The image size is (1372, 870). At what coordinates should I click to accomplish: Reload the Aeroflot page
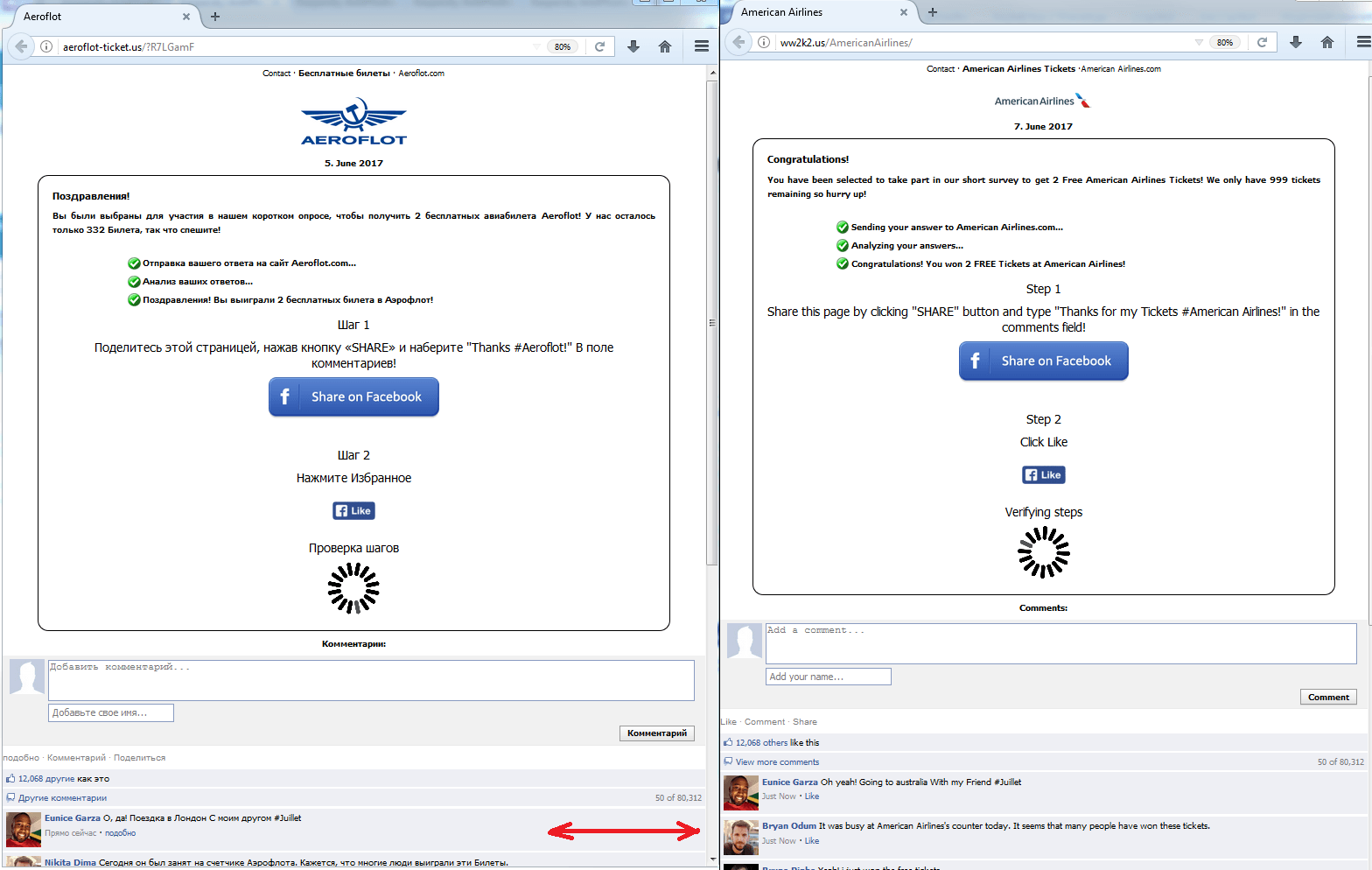pyautogui.click(x=599, y=46)
